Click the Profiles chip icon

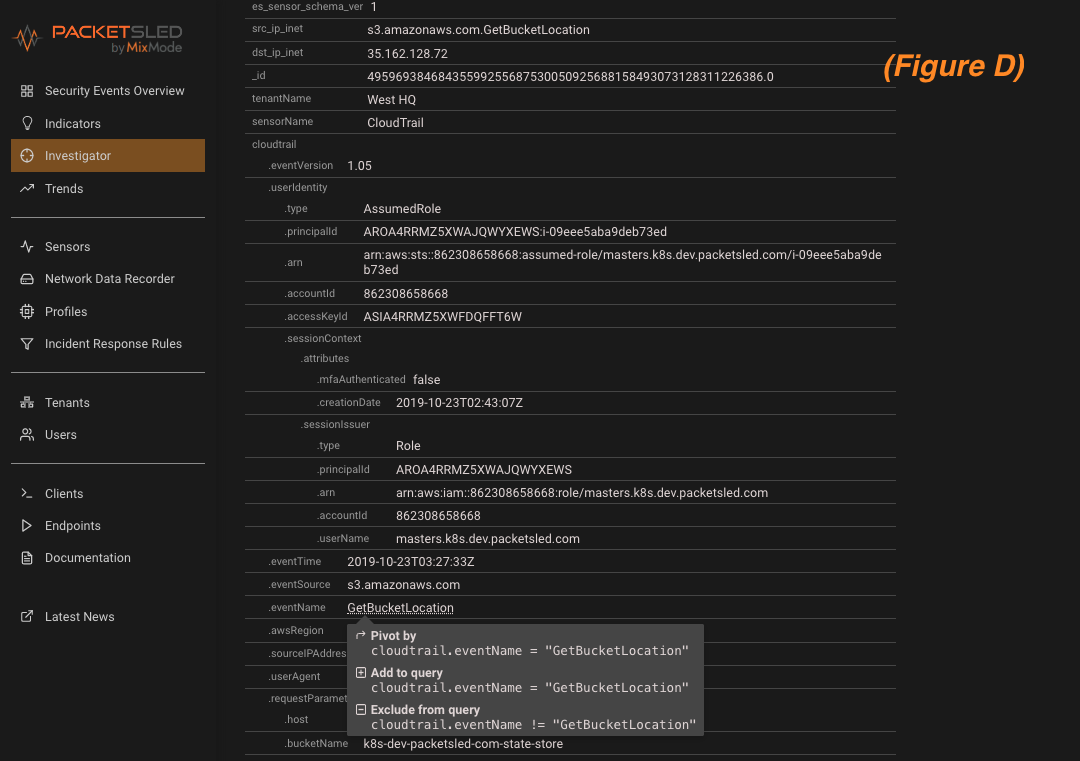pyautogui.click(x=27, y=311)
